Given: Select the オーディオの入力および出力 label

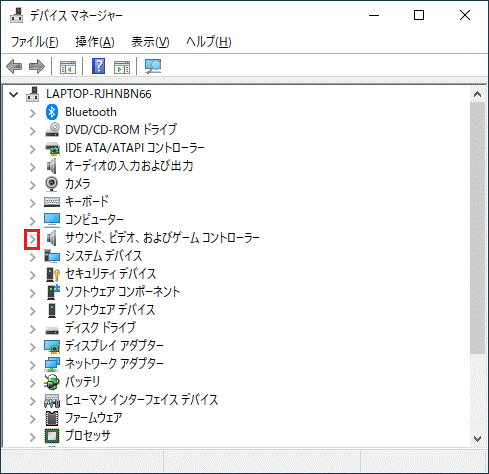Looking at the screenshot, I should coord(129,166).
